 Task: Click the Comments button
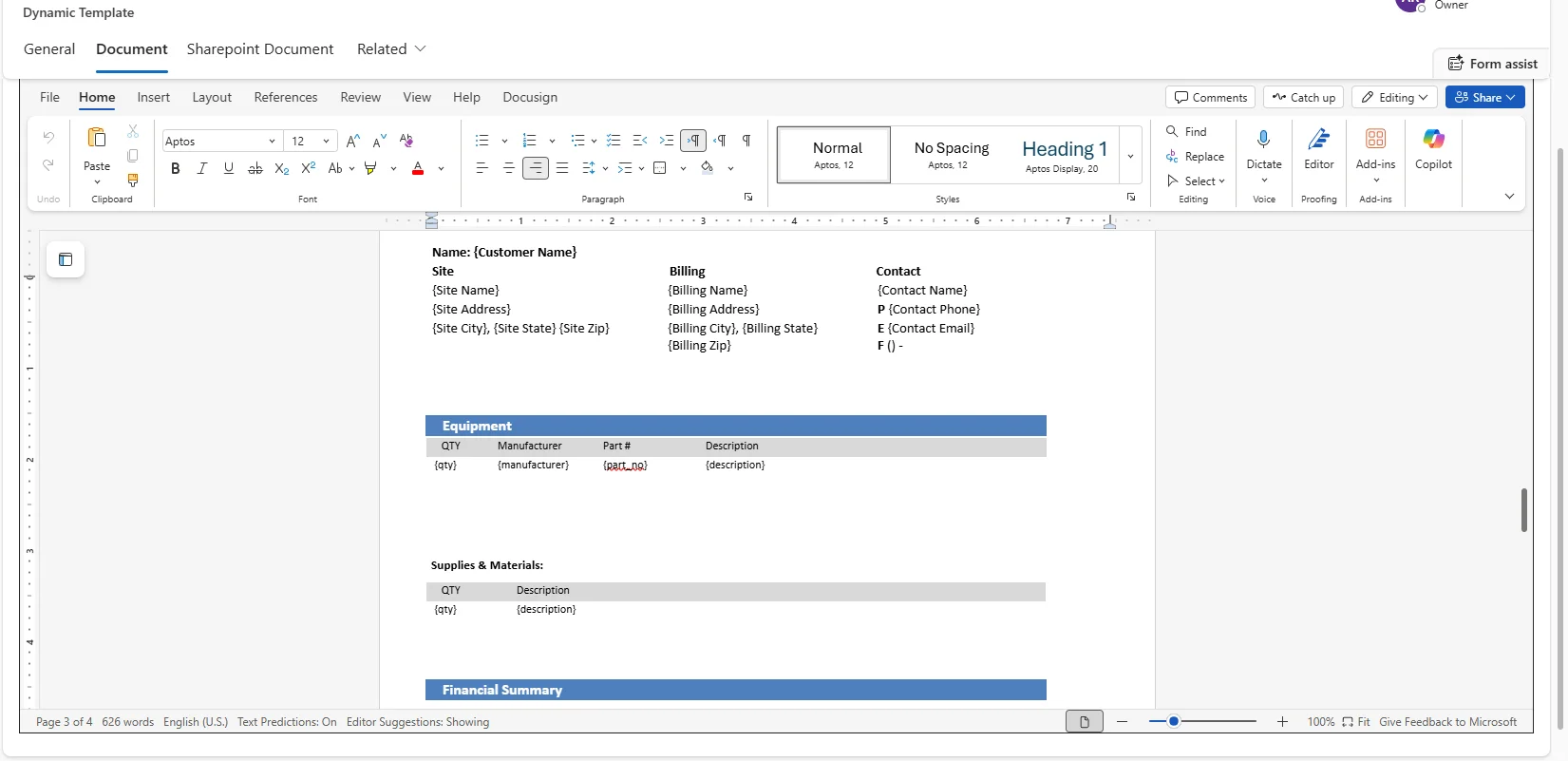(x=1210, y=97)
